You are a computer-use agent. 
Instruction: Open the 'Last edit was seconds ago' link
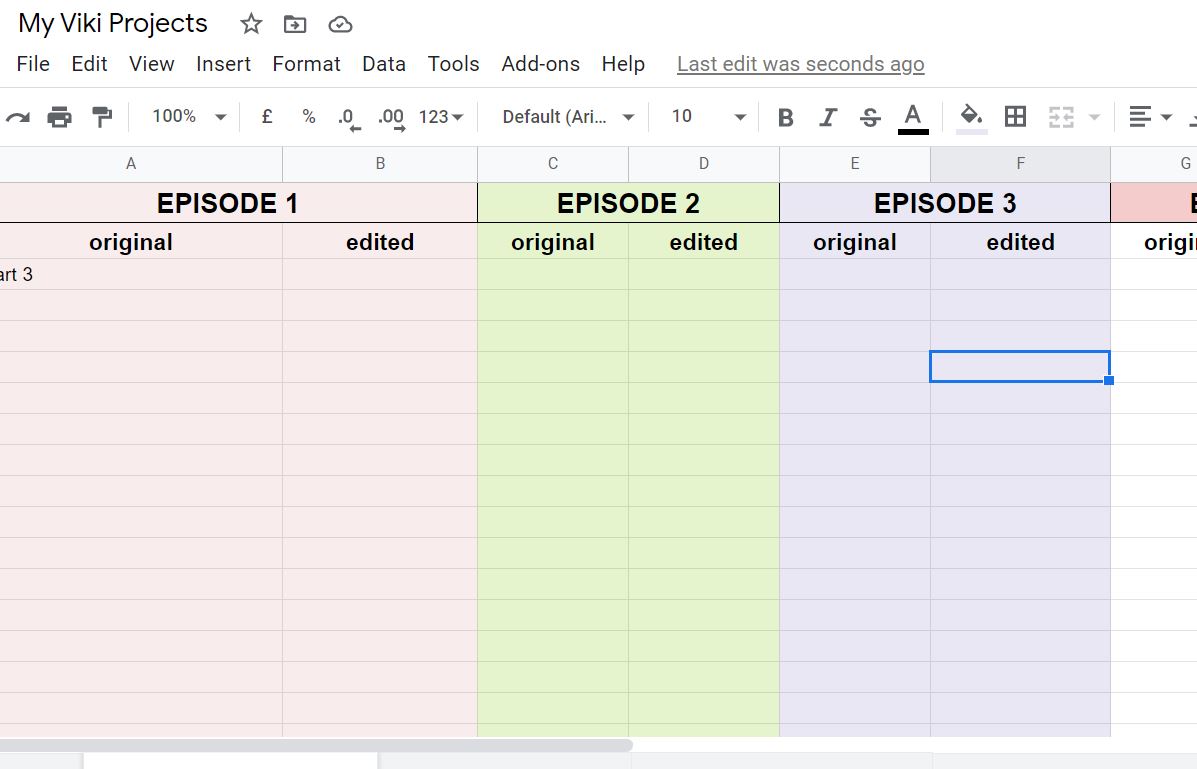click(x=800, y=64)
